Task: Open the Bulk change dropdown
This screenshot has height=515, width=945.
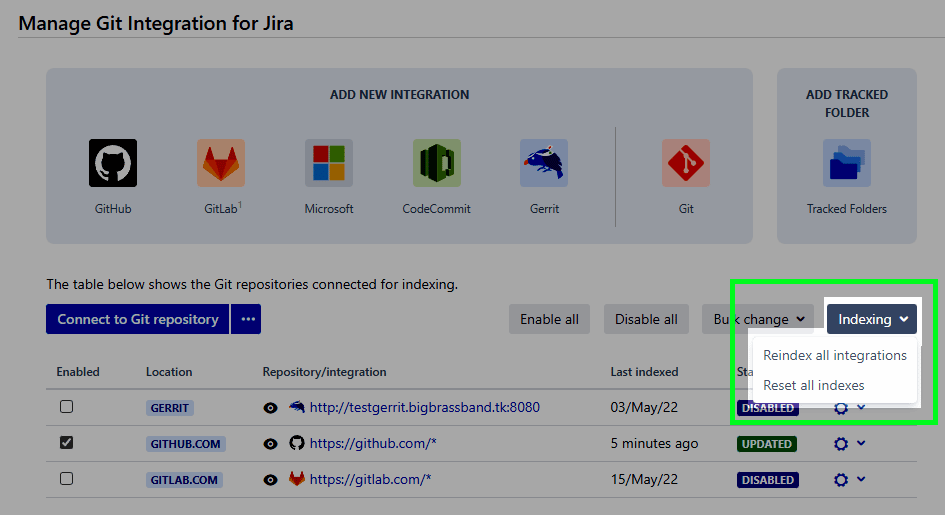Action: [x=758, y=319]
